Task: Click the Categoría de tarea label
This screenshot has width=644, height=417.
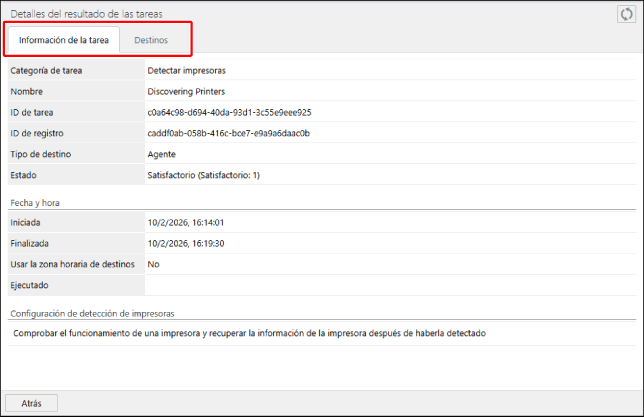Action: [46, 71]
